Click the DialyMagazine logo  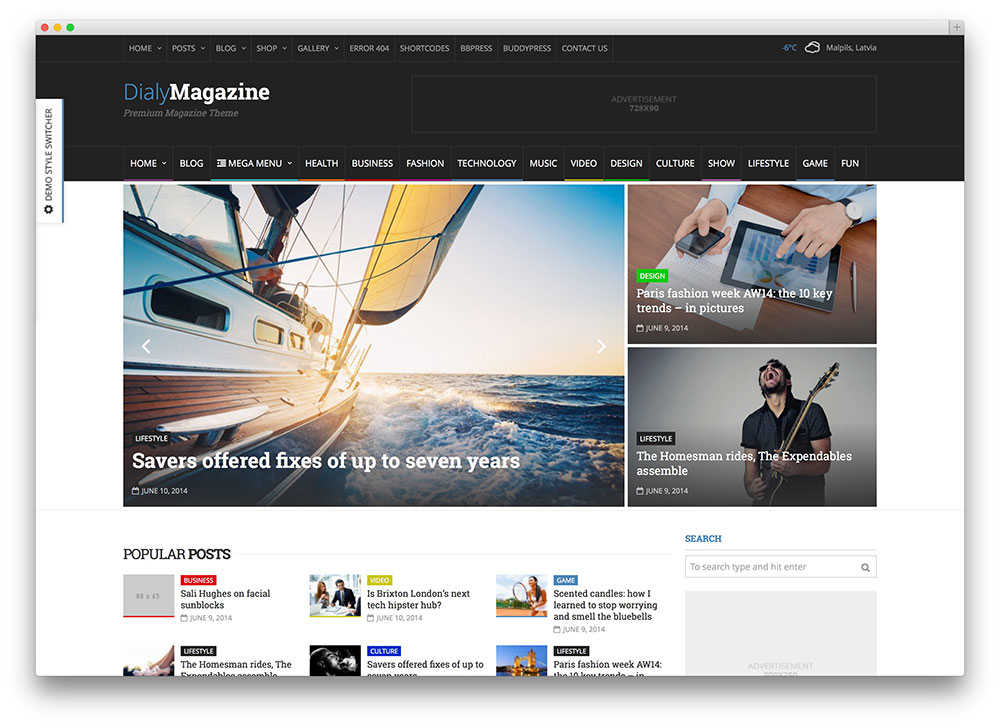(196, 92)
